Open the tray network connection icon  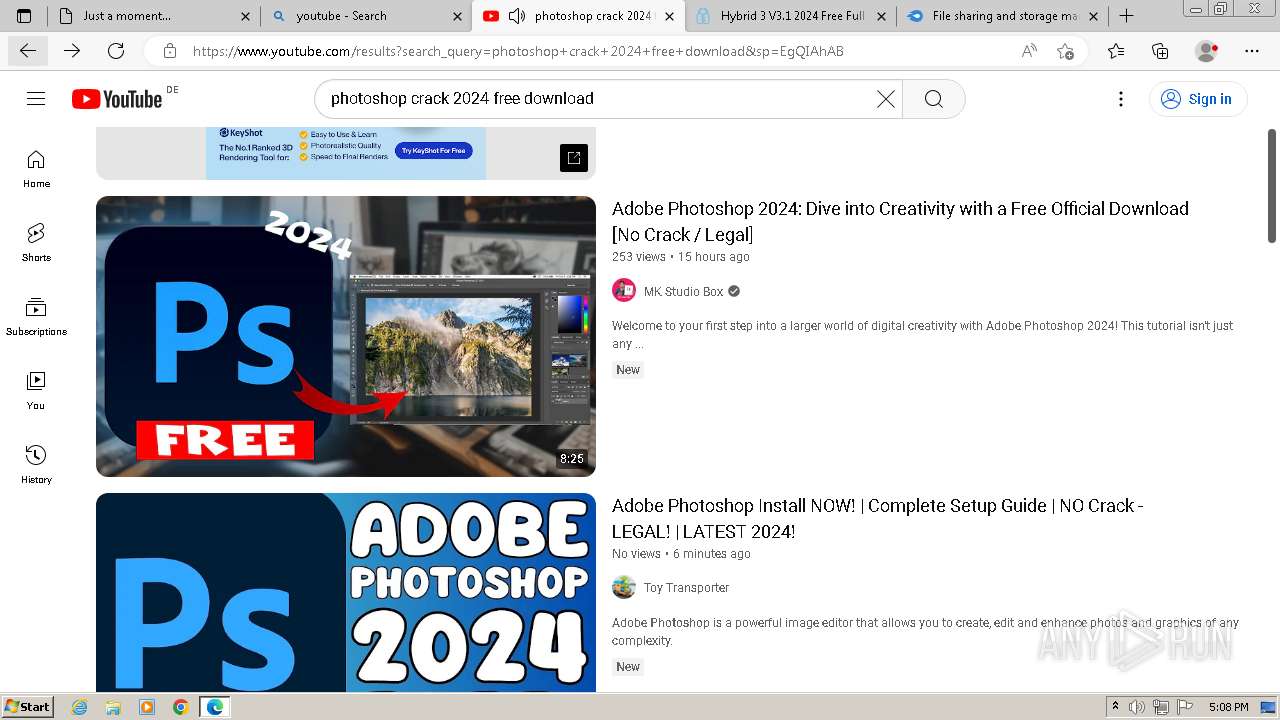tap(1161, 707)
